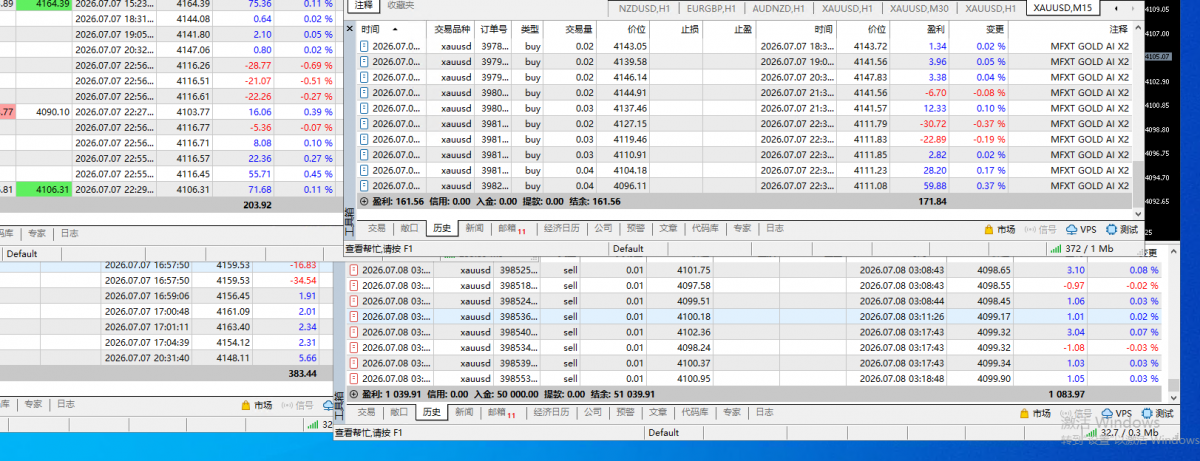Open 市场 in the upper right window
The width and height of the screenshot is (1200, 461).
pos(1000,229)
